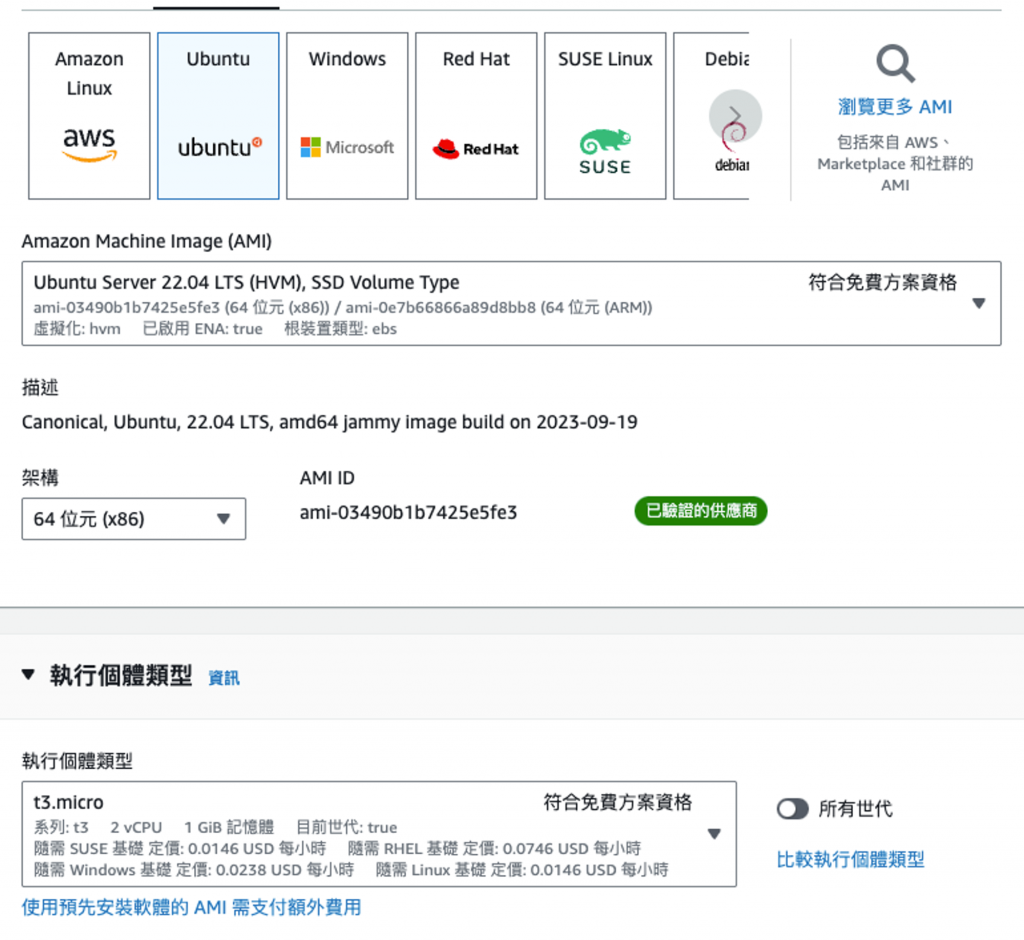Collapse the 執行個體類型 section
Viewport: 1024px width, 940px height.
(x=28, y=674)
